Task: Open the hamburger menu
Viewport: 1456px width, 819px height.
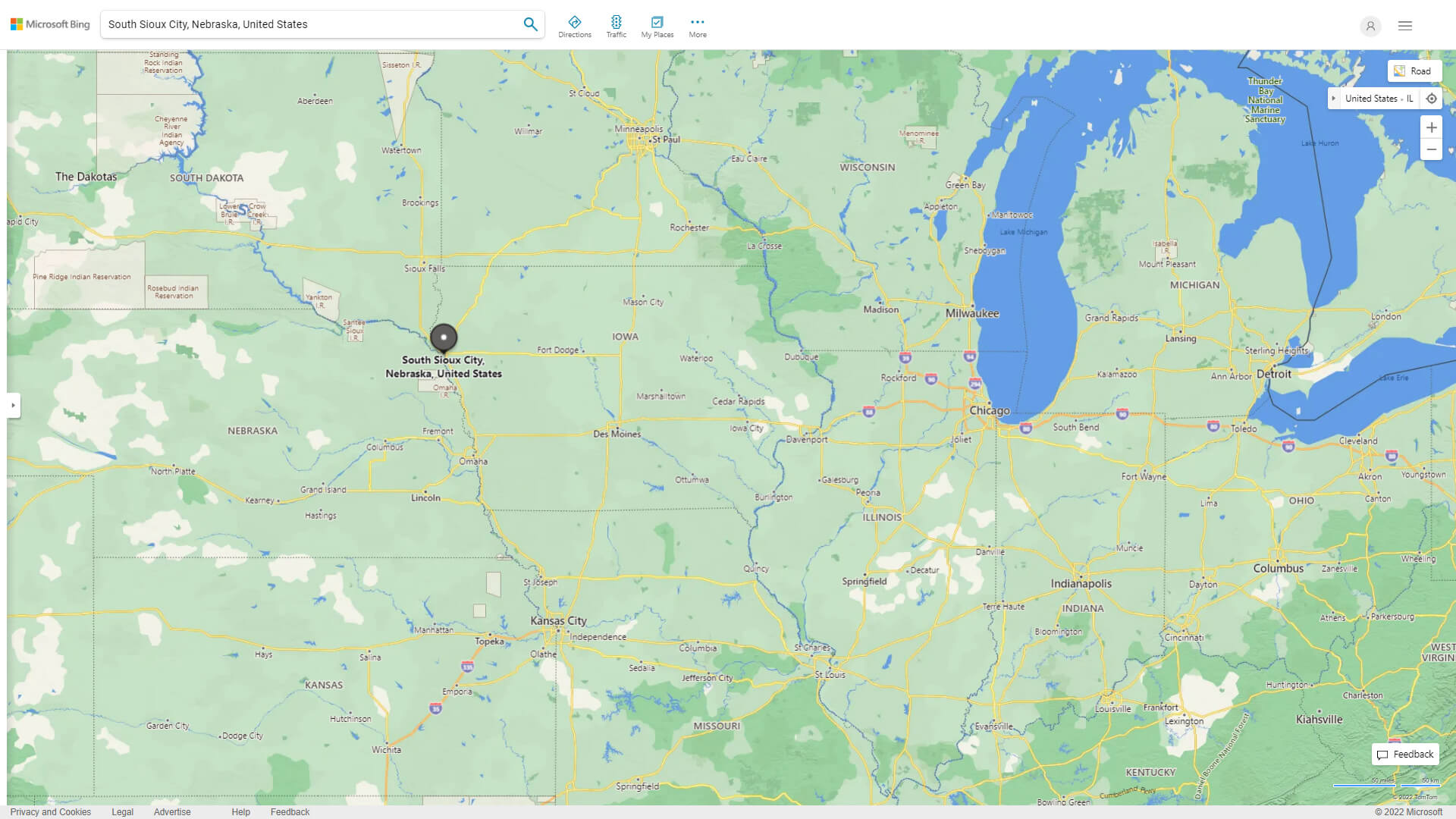Action: pyautogui.click(x=1405, y=25)
